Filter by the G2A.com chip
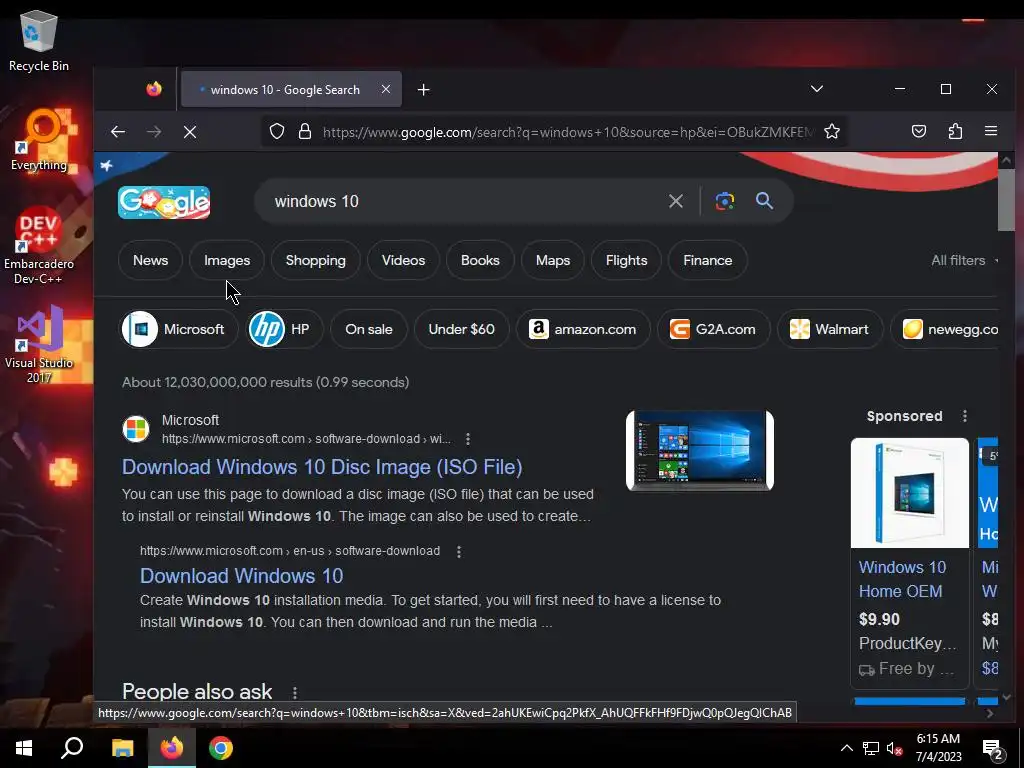The image size is (1024, 768). click(x=713, y=329)
